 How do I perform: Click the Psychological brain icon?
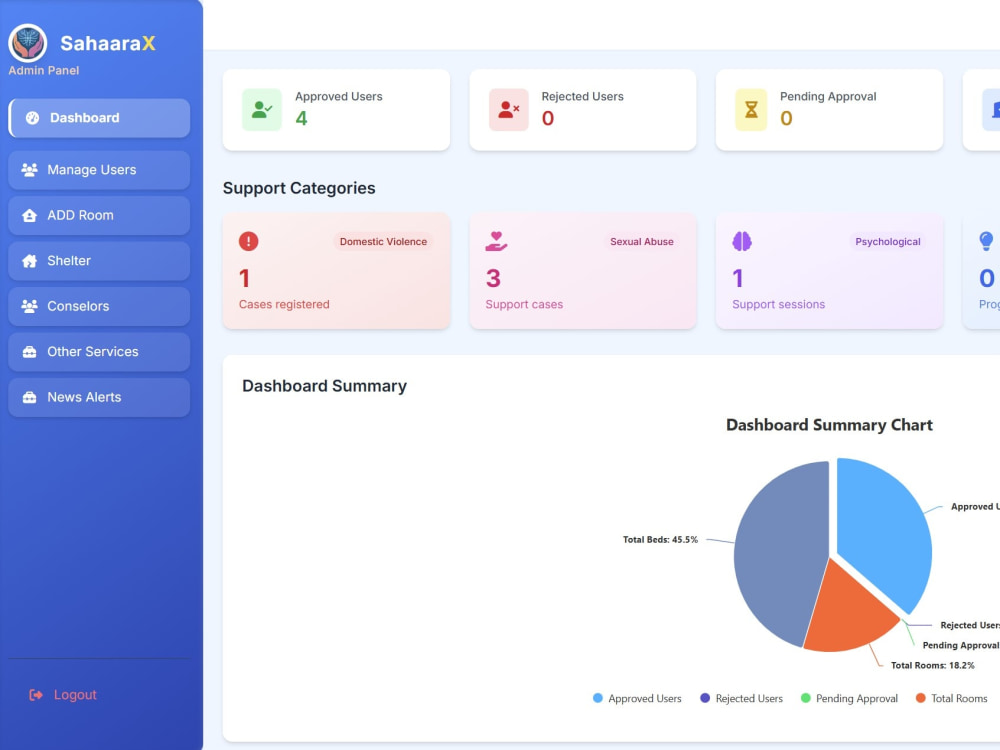click(x=742, y=242)
